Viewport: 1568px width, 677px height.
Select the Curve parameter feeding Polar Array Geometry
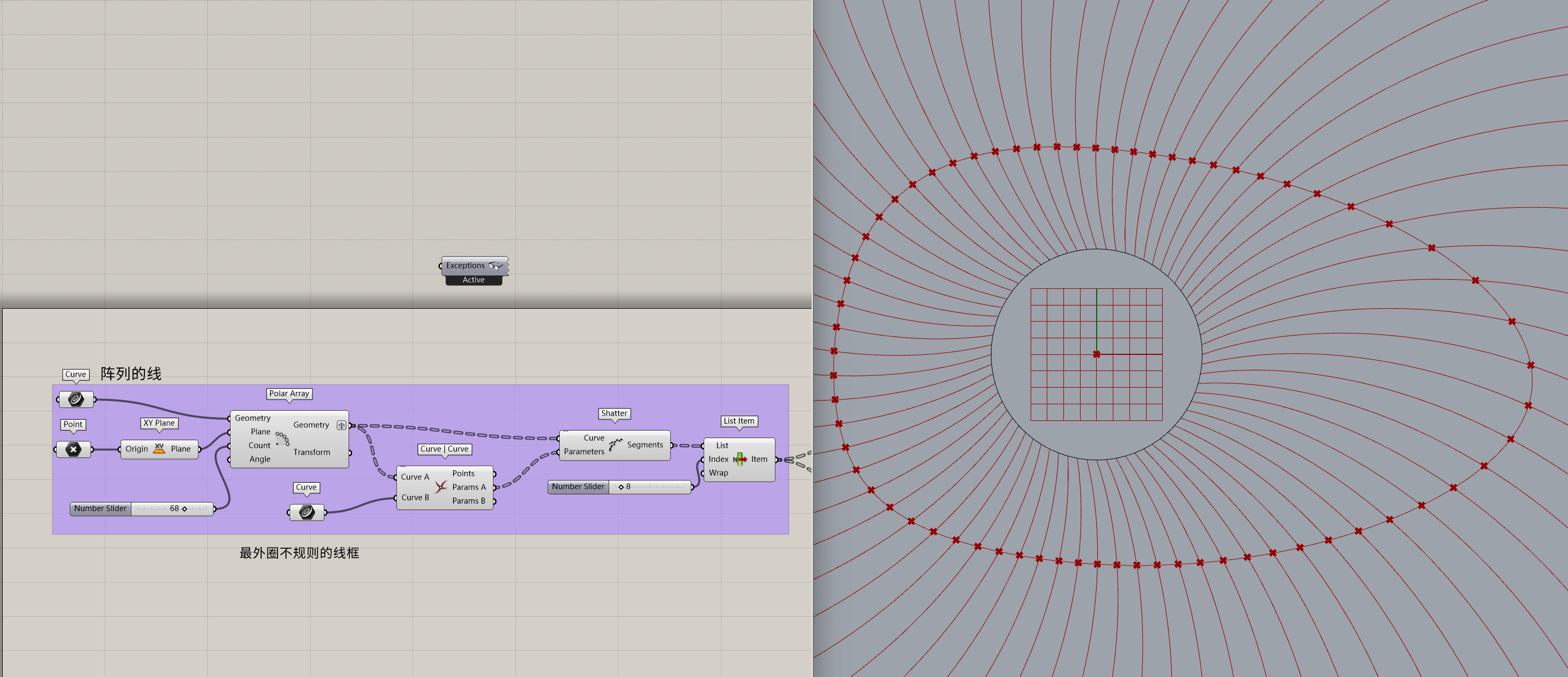pyautogui.click(x=76, y=399)
